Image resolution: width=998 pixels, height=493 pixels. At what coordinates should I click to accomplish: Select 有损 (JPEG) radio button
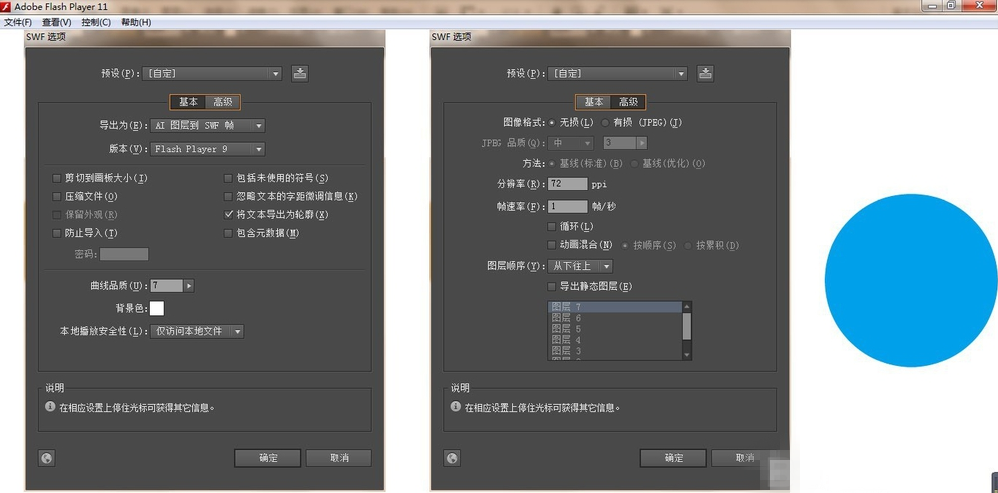(x=605, y=122)
